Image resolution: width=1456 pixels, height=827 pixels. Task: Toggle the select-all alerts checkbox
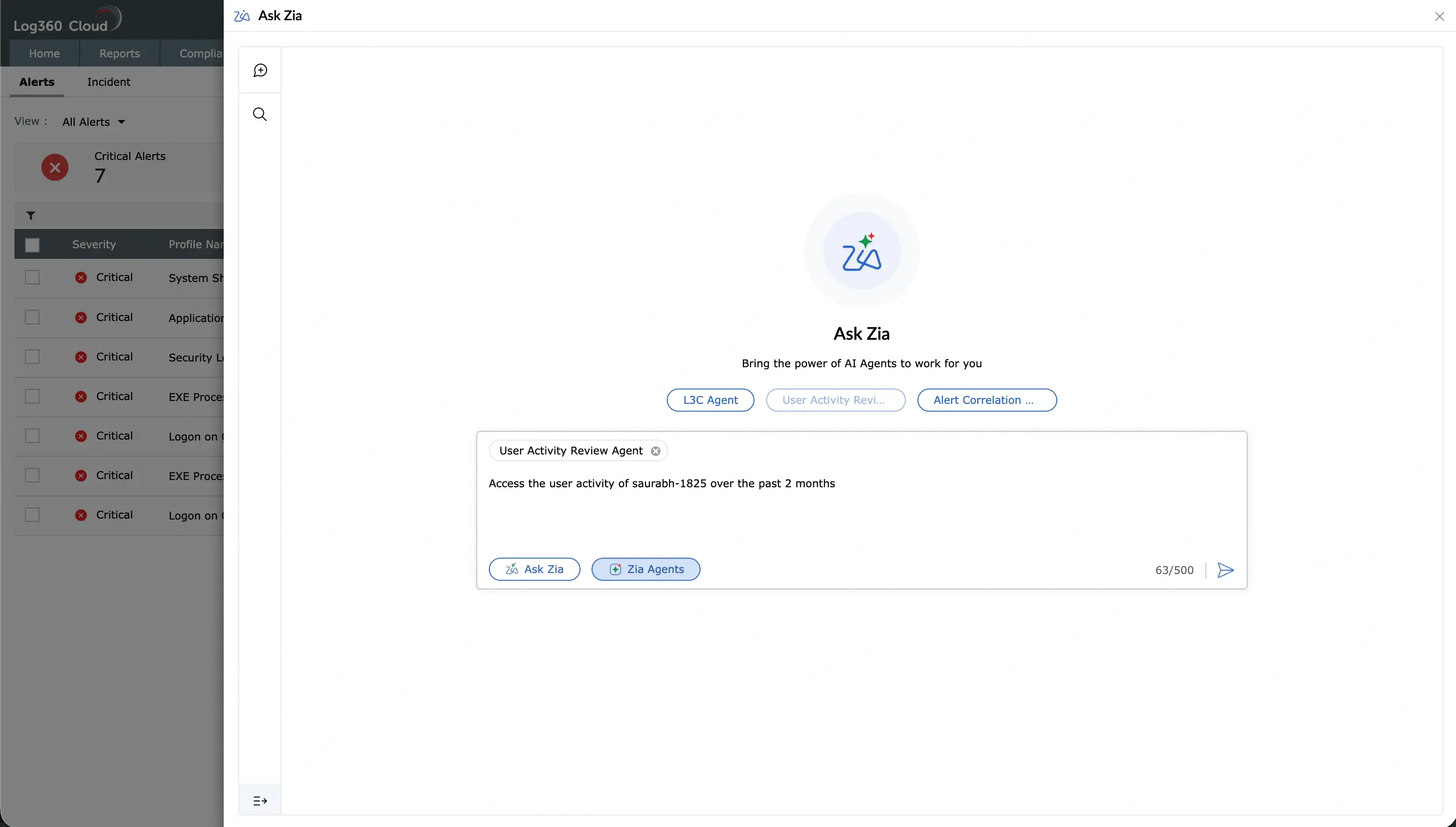[x=32, y=245]
